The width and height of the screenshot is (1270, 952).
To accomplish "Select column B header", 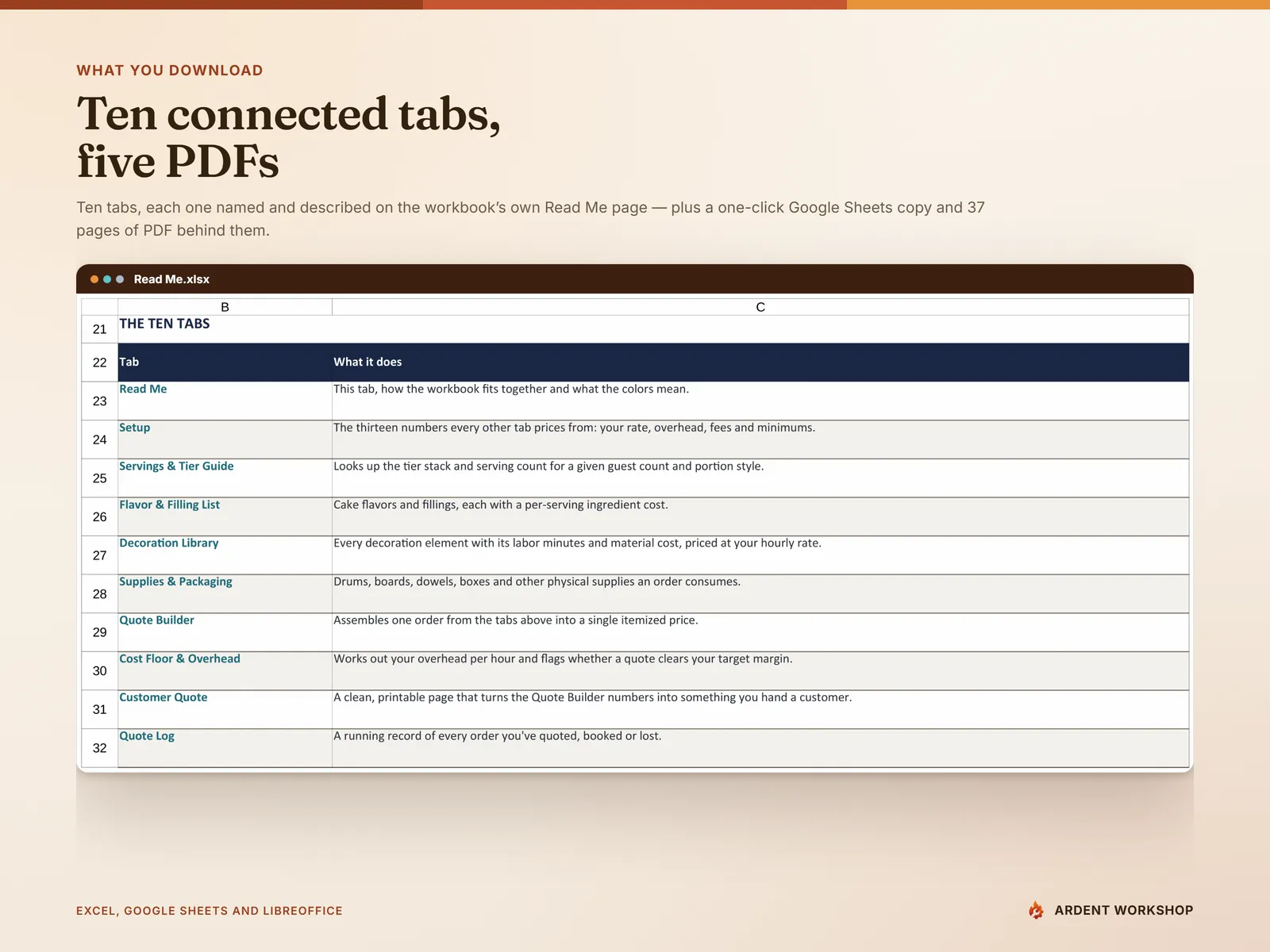I will 225,307.
